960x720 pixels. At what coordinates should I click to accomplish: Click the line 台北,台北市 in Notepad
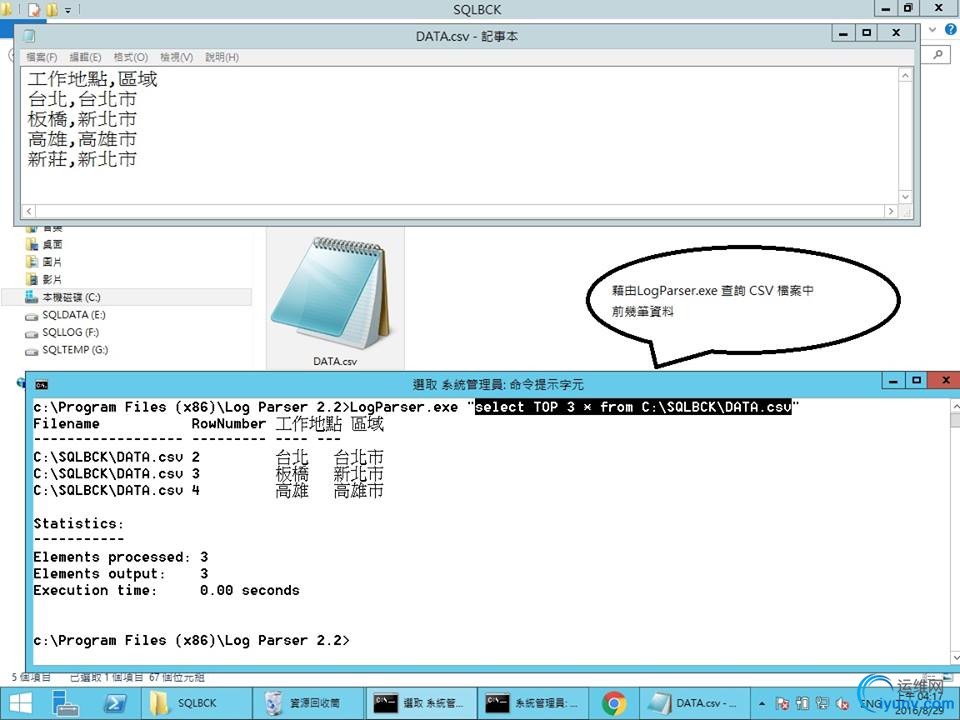[82, 99]
